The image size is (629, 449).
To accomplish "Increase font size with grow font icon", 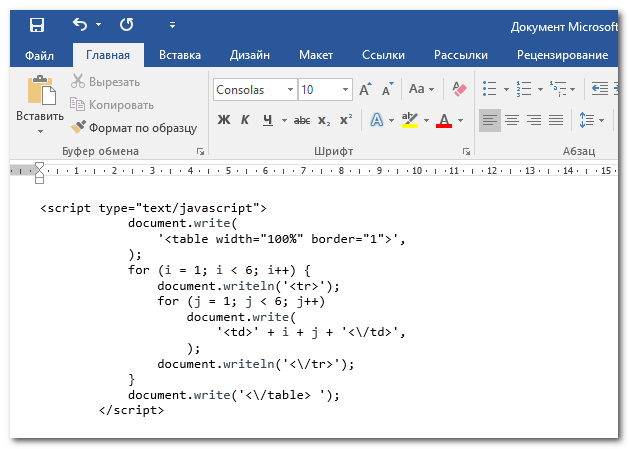I will 365,89.
